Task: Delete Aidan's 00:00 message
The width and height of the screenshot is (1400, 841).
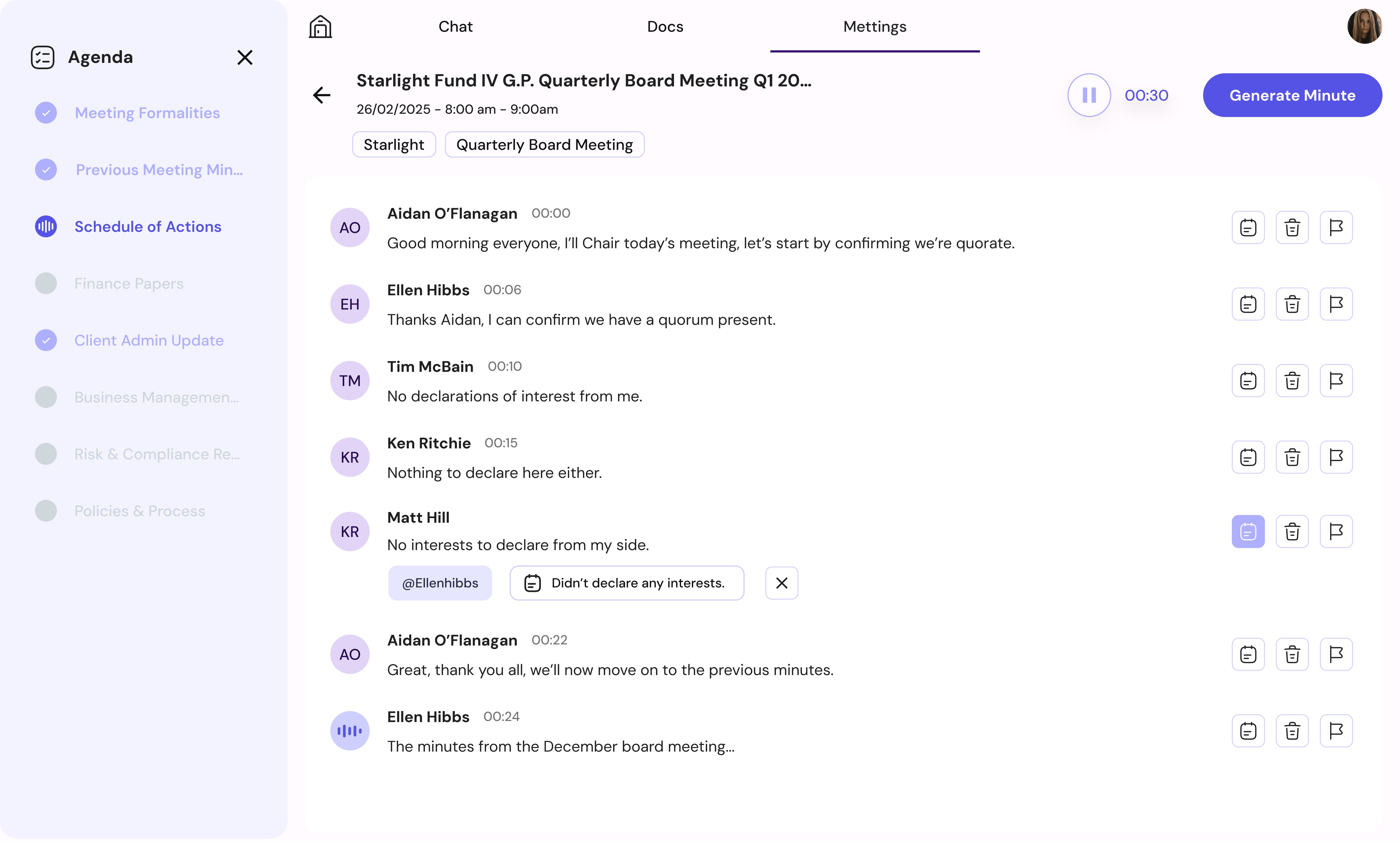Action: [x=1292, y=228]
